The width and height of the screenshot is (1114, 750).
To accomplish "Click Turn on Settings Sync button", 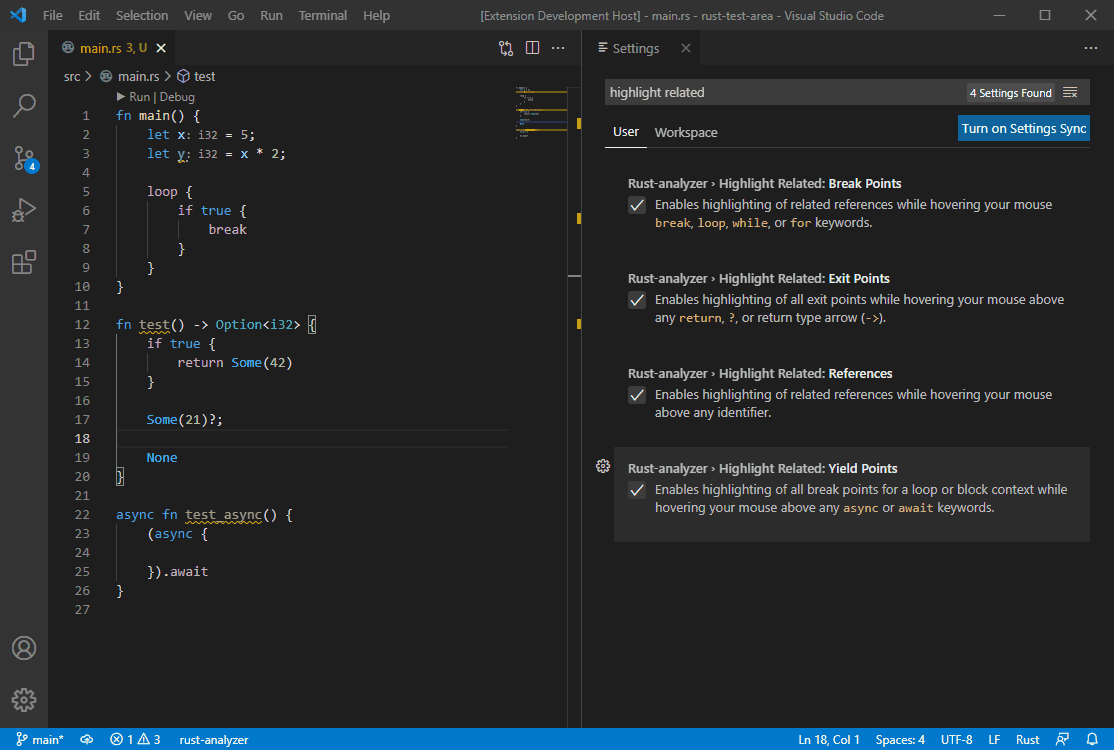I will 1023,129.
